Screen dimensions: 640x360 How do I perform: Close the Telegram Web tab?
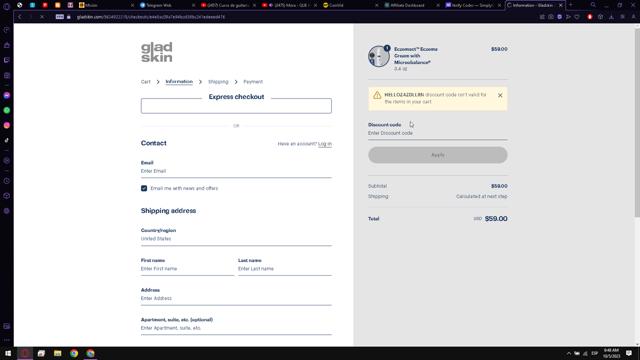click(193, 5)
